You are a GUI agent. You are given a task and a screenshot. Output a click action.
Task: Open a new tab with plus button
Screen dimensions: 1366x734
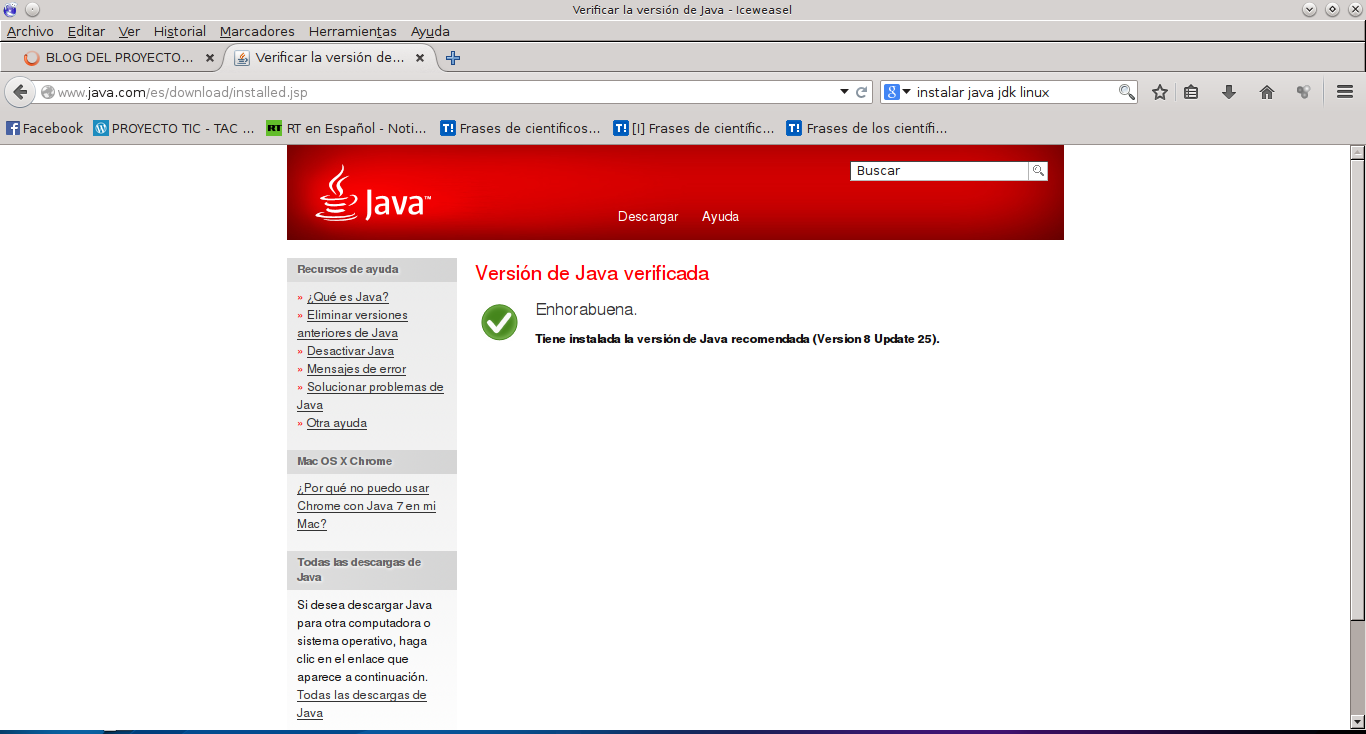453,58
